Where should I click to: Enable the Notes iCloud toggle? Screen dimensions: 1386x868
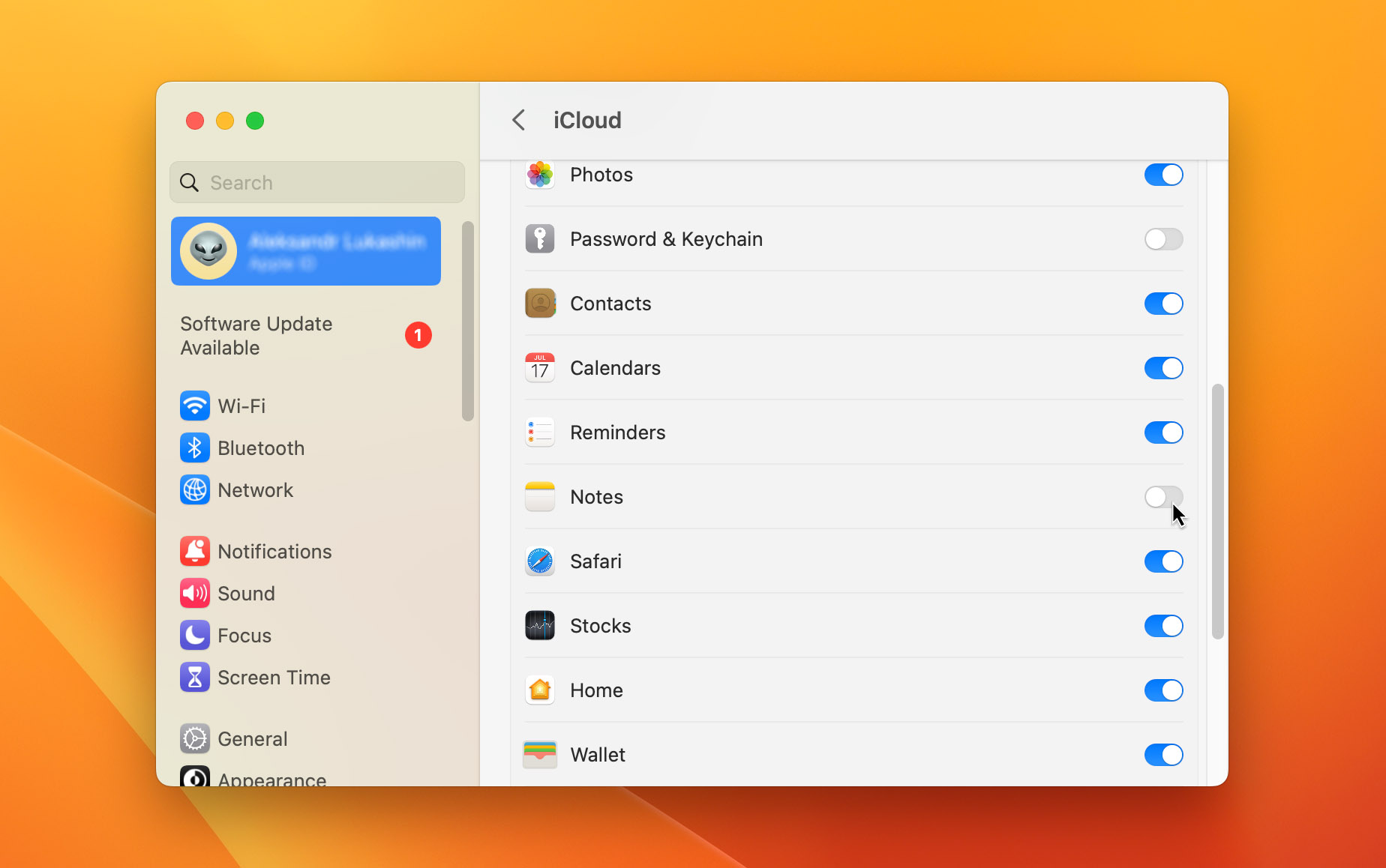tap(1164, 497)
